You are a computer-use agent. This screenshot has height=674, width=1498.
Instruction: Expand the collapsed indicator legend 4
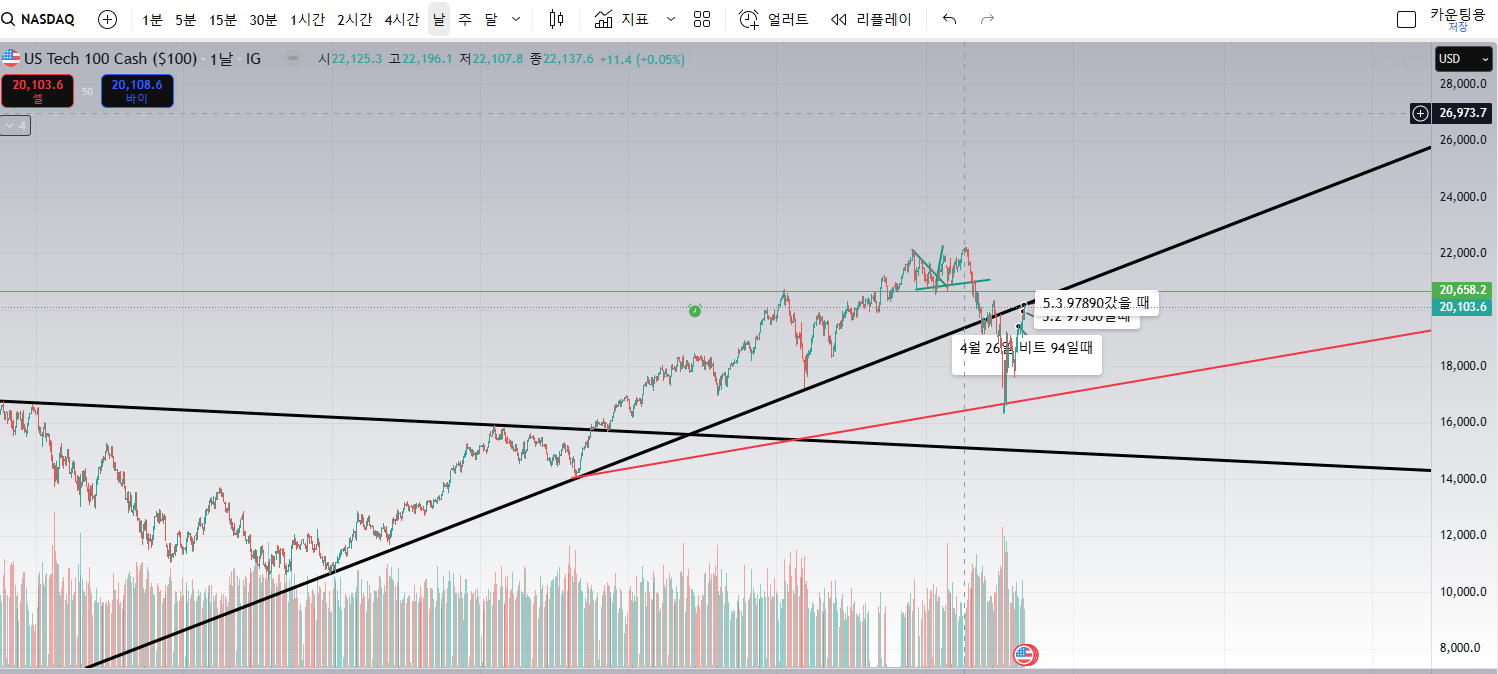16,126
